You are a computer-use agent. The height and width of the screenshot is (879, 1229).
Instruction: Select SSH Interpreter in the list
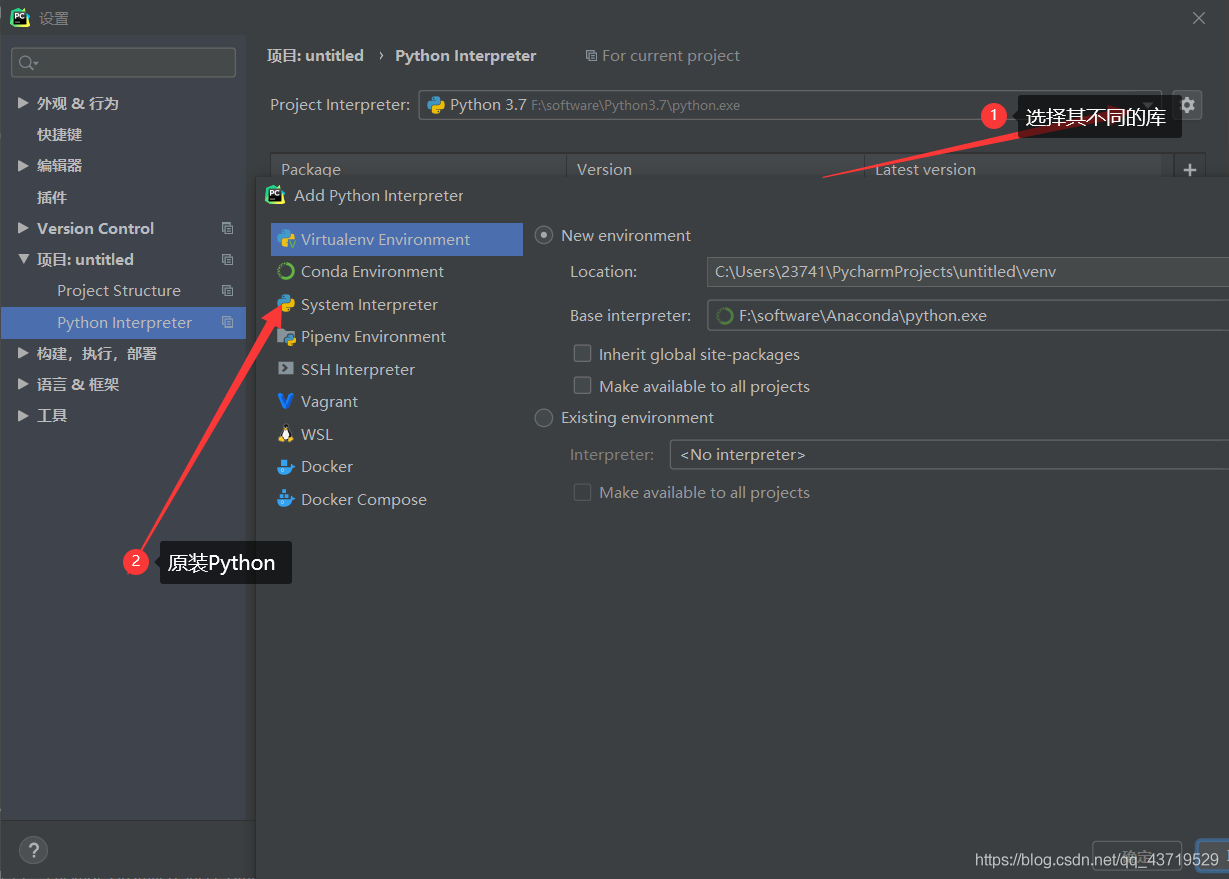click(x=397, y=369)
